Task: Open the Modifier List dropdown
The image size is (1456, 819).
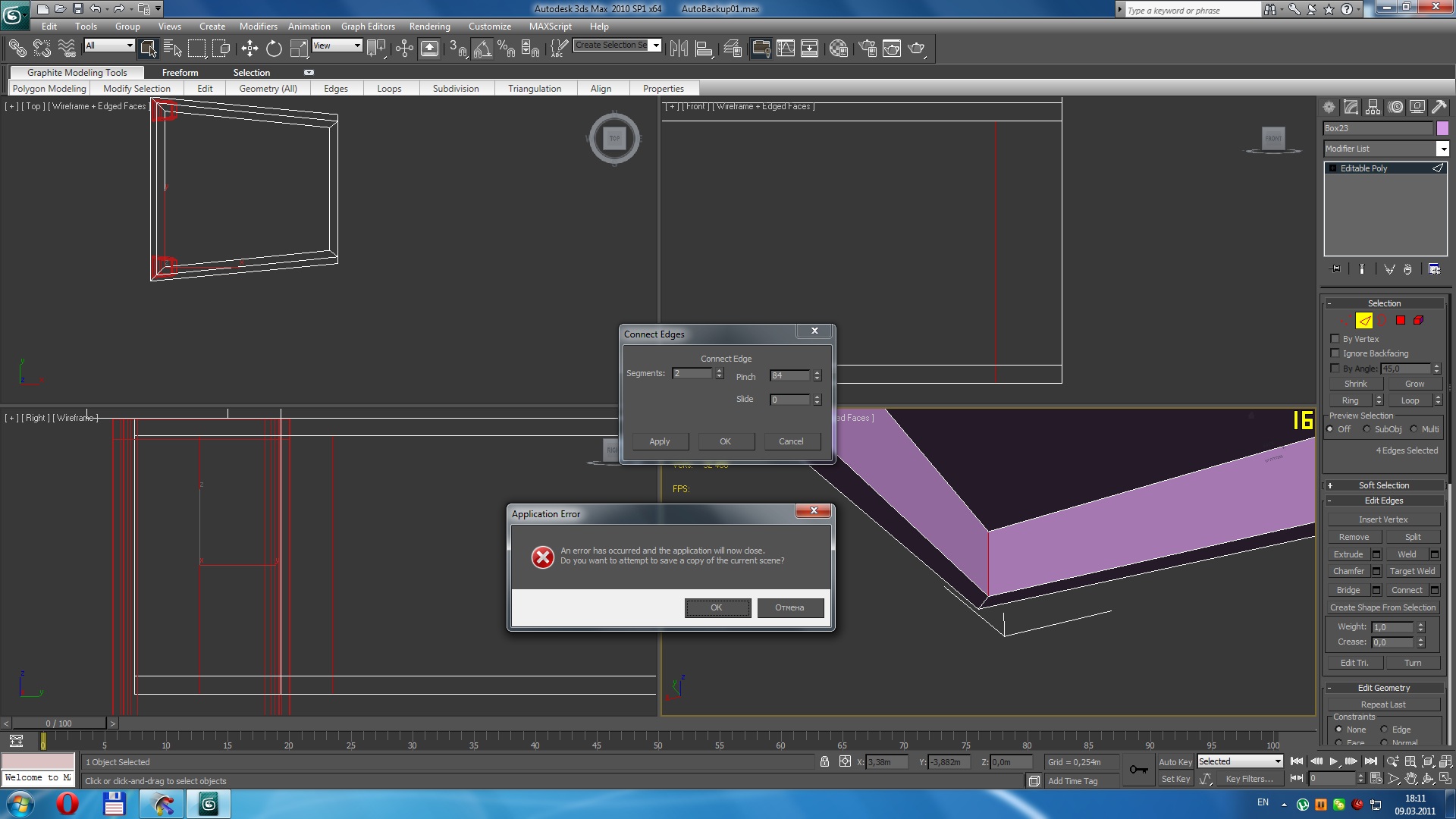Action: tap(1442, 149)
